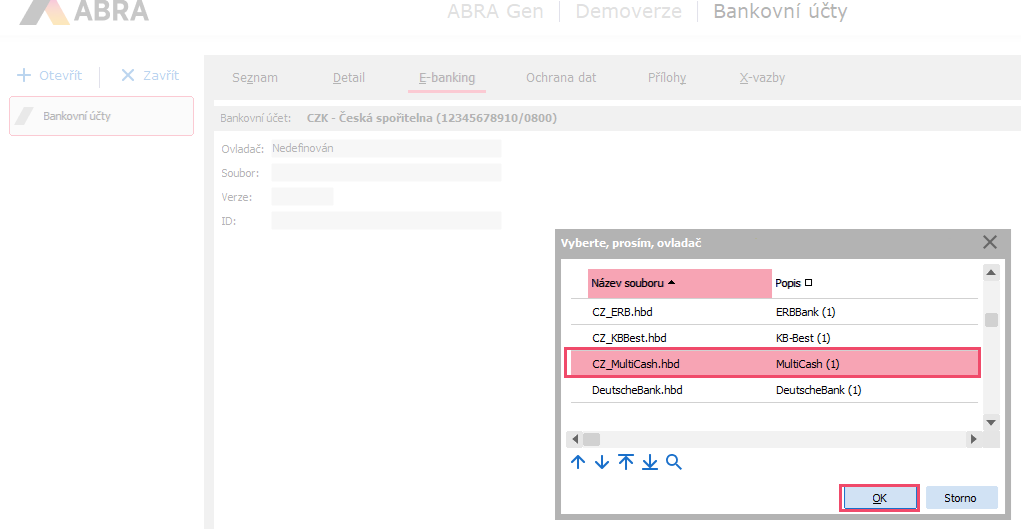Select the CZ_KBBest.hbd row

pos(774,338)
